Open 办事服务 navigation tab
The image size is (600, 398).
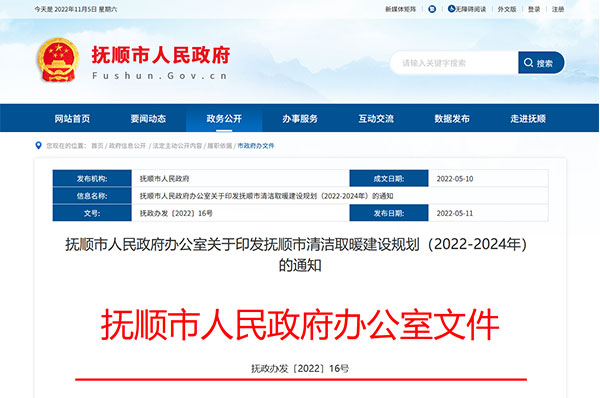pos(300,119)
